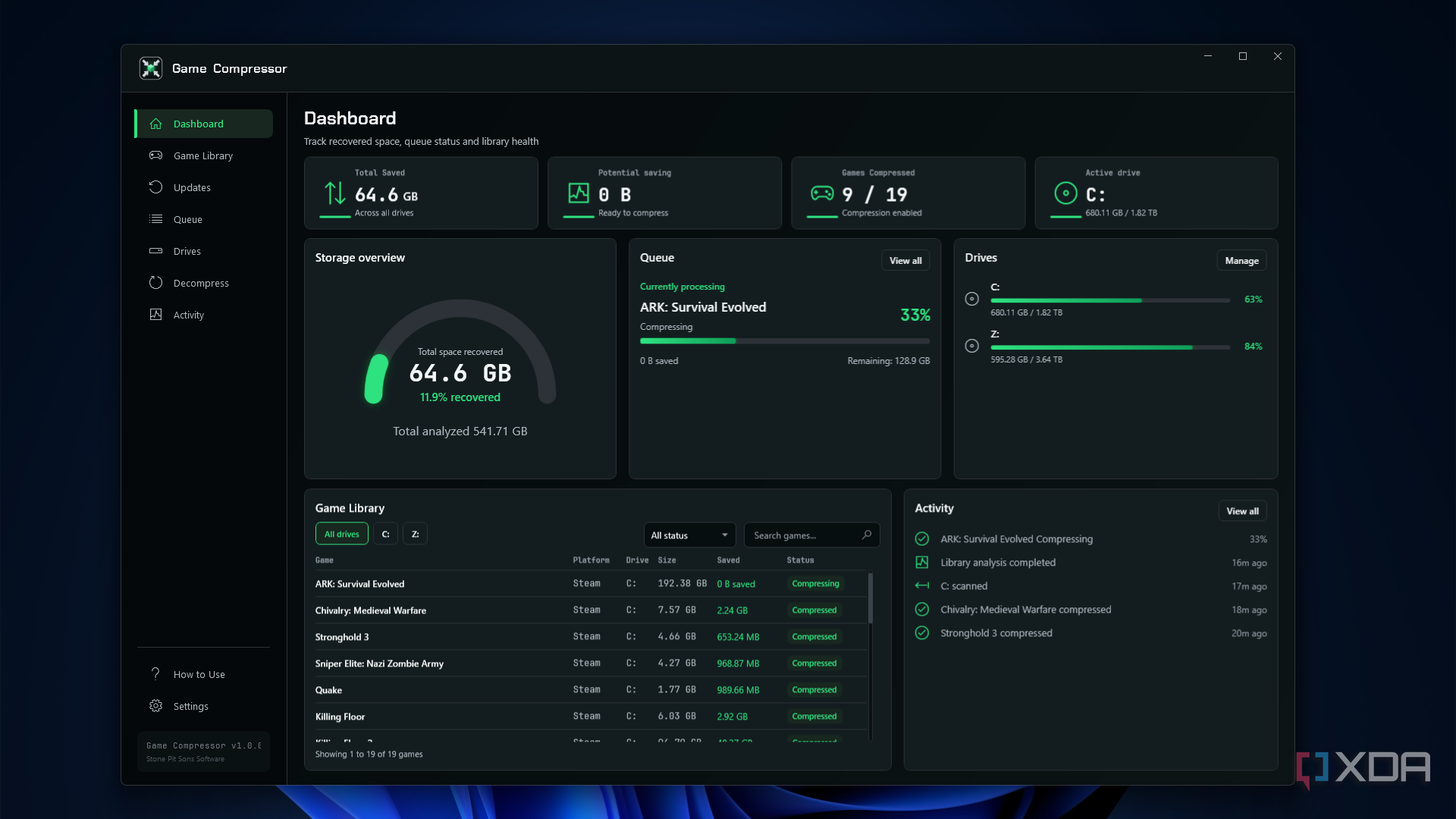Click the Potential saving chart icon

(579, 193)
